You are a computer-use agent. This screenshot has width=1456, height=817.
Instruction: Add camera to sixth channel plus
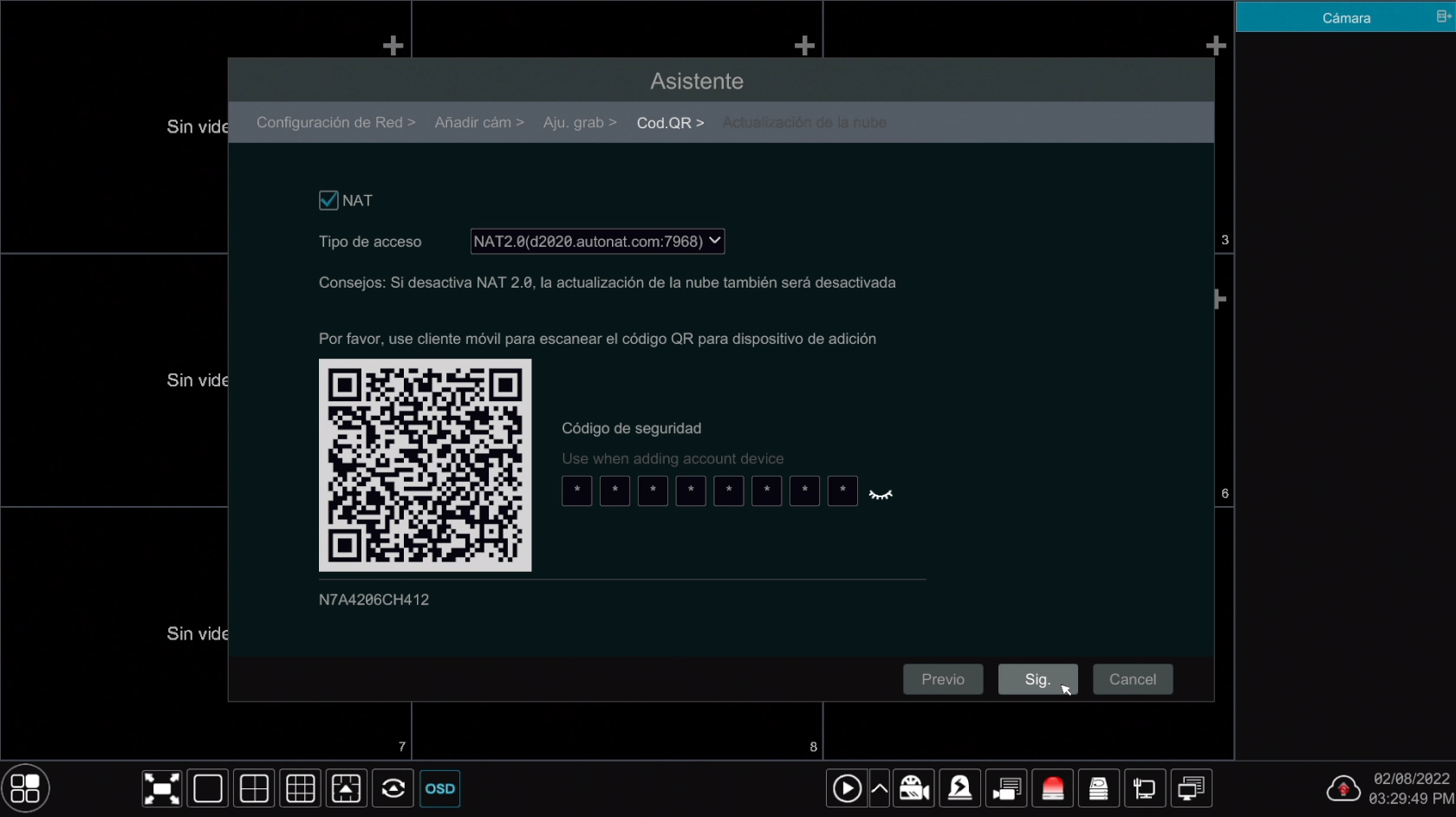(x=1220, y=299)
